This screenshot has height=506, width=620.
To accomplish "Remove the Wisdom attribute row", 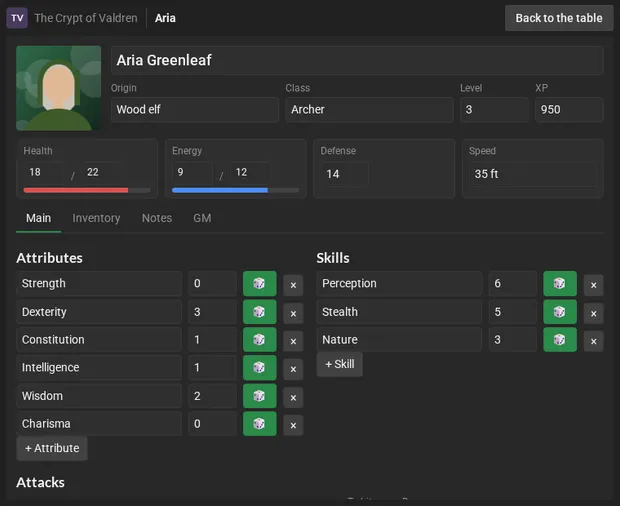I will pyautogui.click(x=293, y=397).
